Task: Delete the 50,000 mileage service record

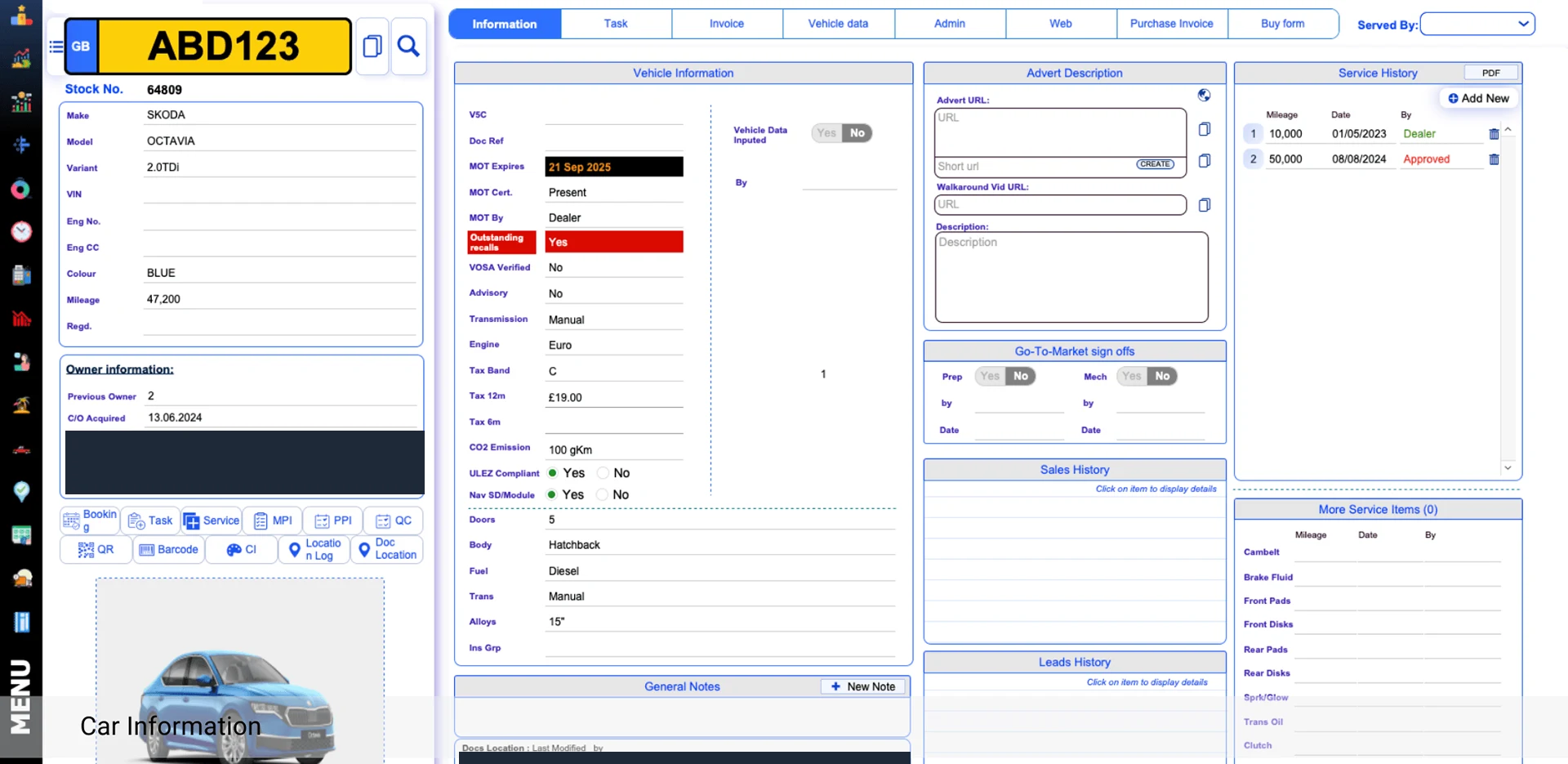Action: [x=1494, y=159]
